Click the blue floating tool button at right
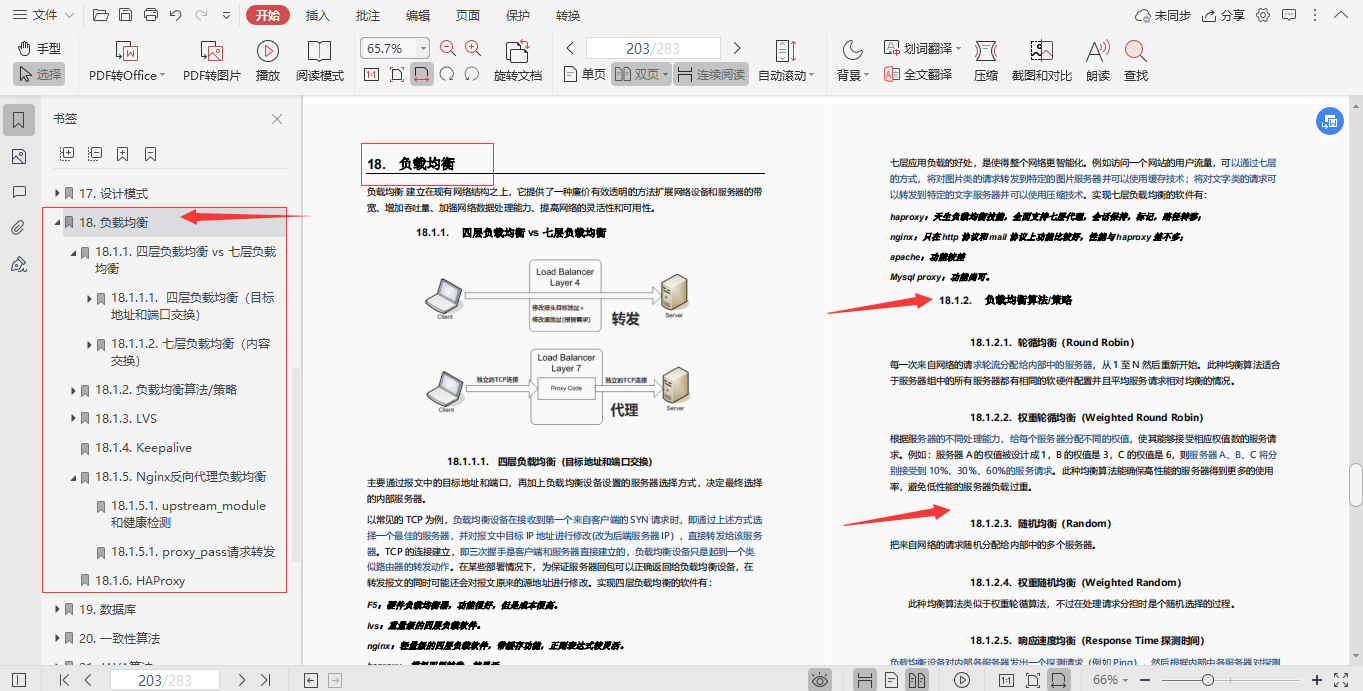 point(1329,121)
